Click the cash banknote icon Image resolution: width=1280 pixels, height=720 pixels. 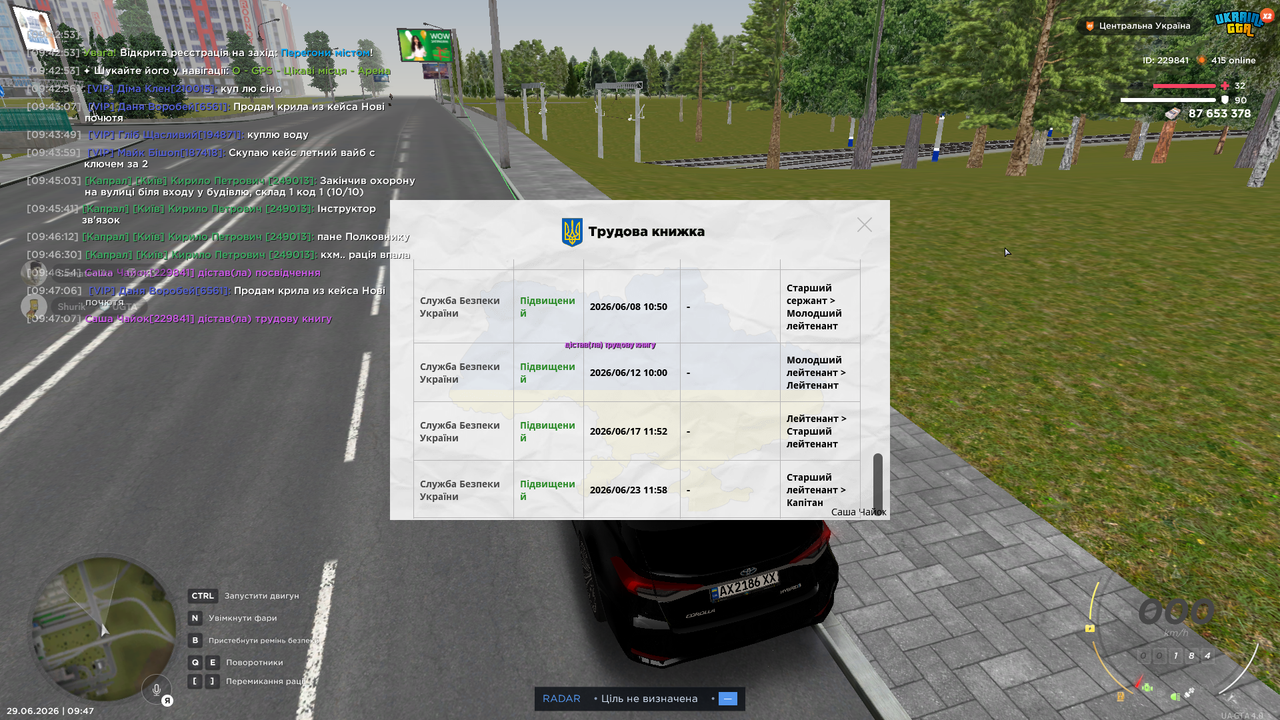[1173, 114]
